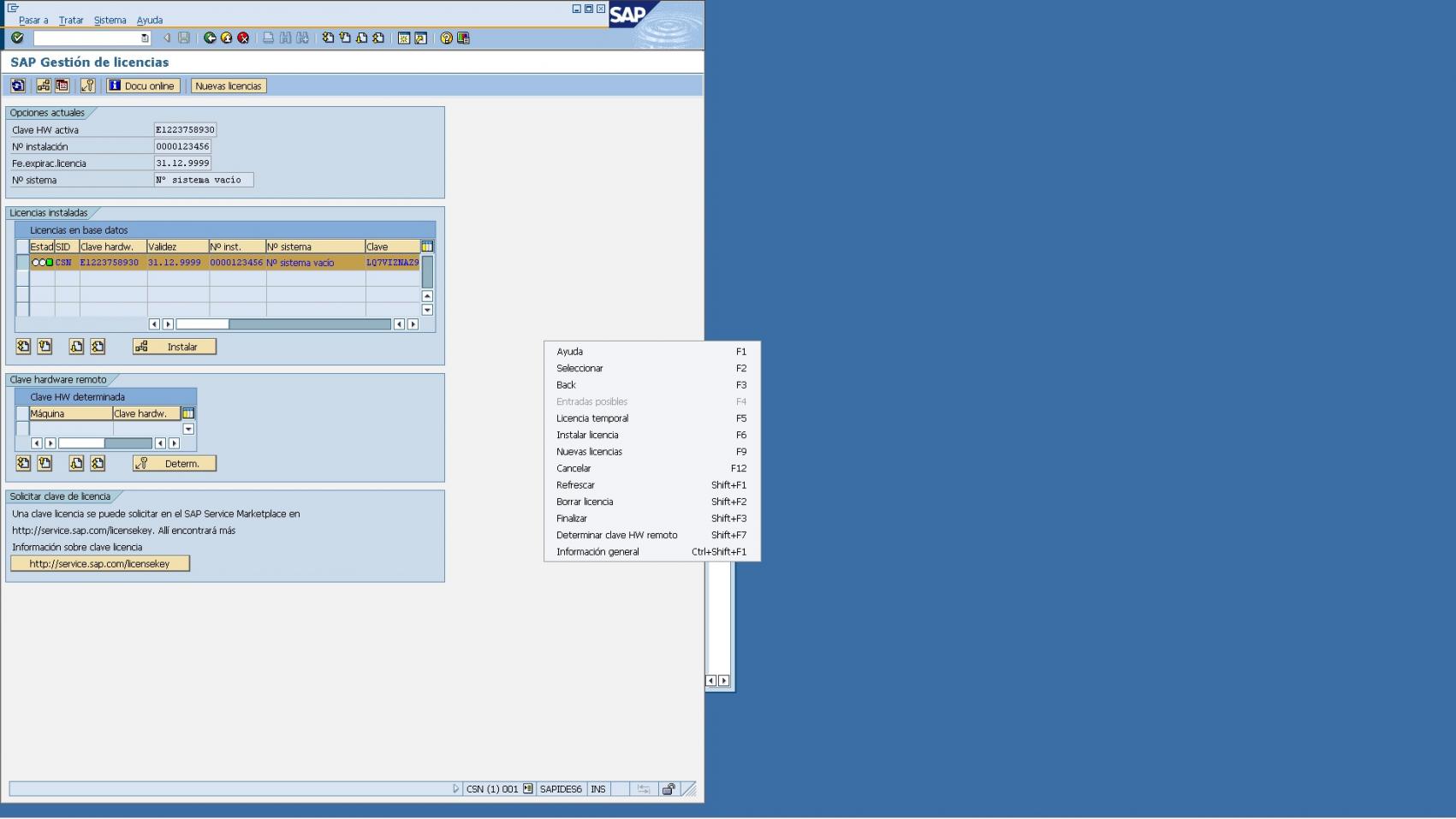1456x819 pixels.
Task: Click the First page icon in top toolbar
Action: click(329, 38)
